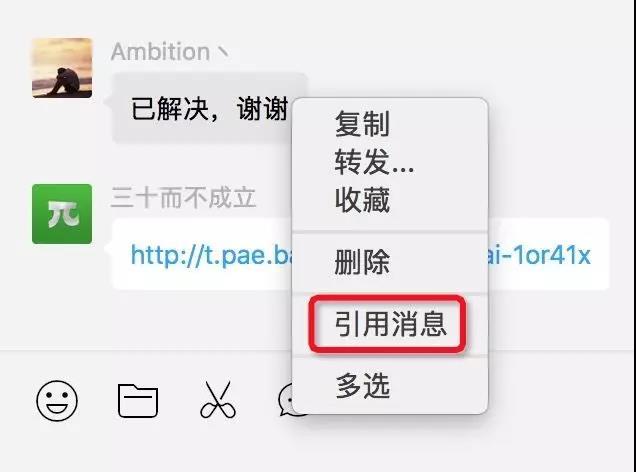Open the green π avatar of 三十而不成立
The height and width of the screenshot is (472, 636).
(x=62, y=214)
